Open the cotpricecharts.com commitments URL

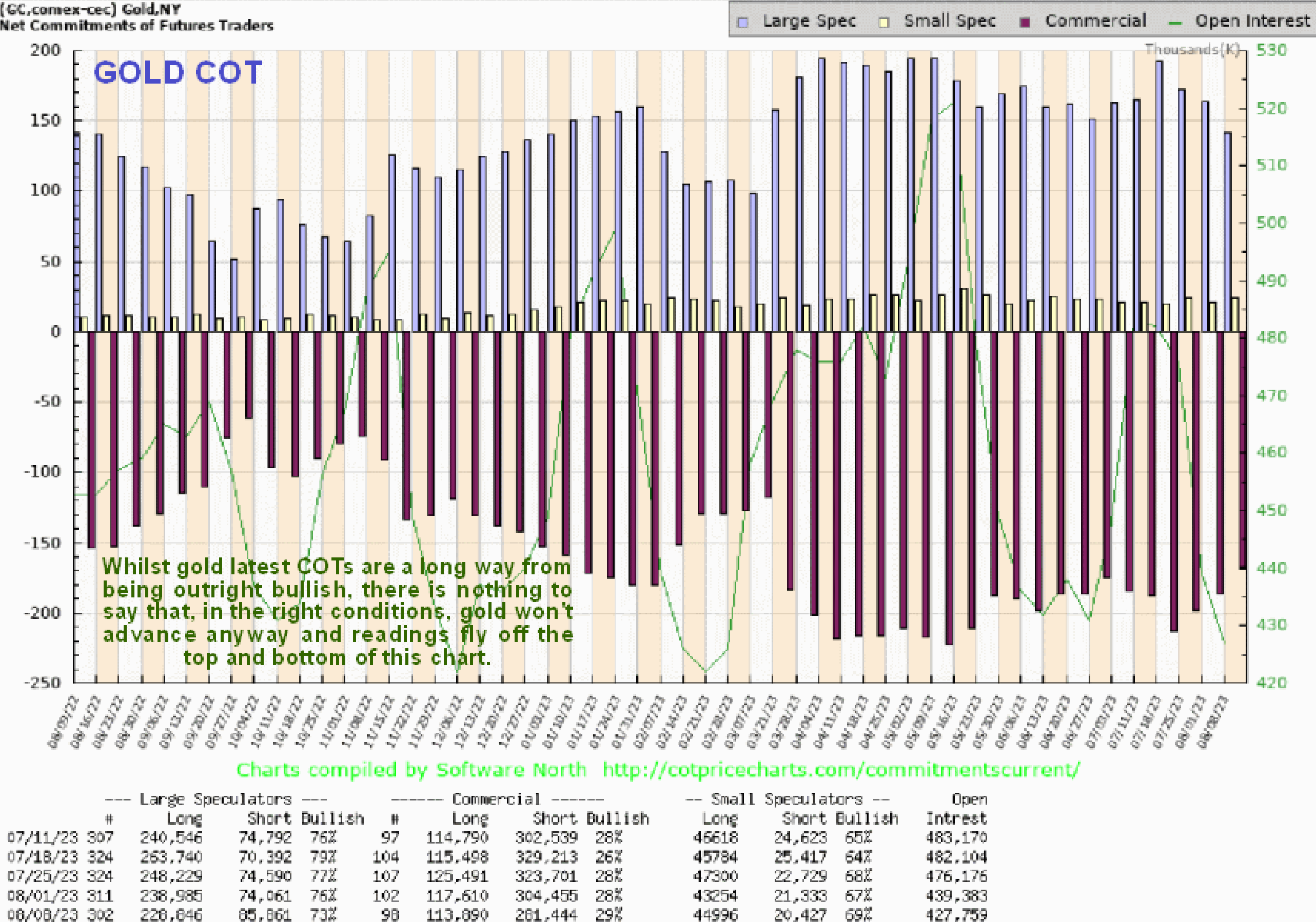click(841, 770)
